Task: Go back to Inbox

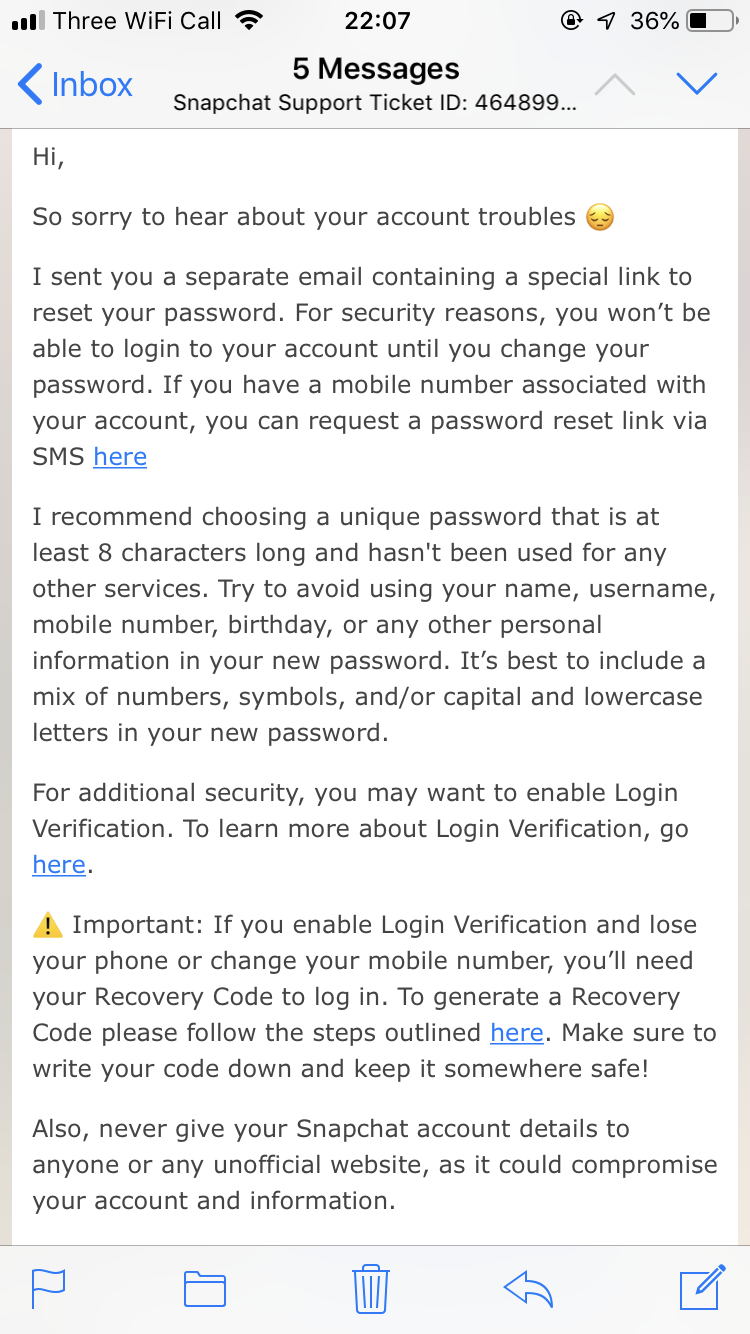Action: 75,85
